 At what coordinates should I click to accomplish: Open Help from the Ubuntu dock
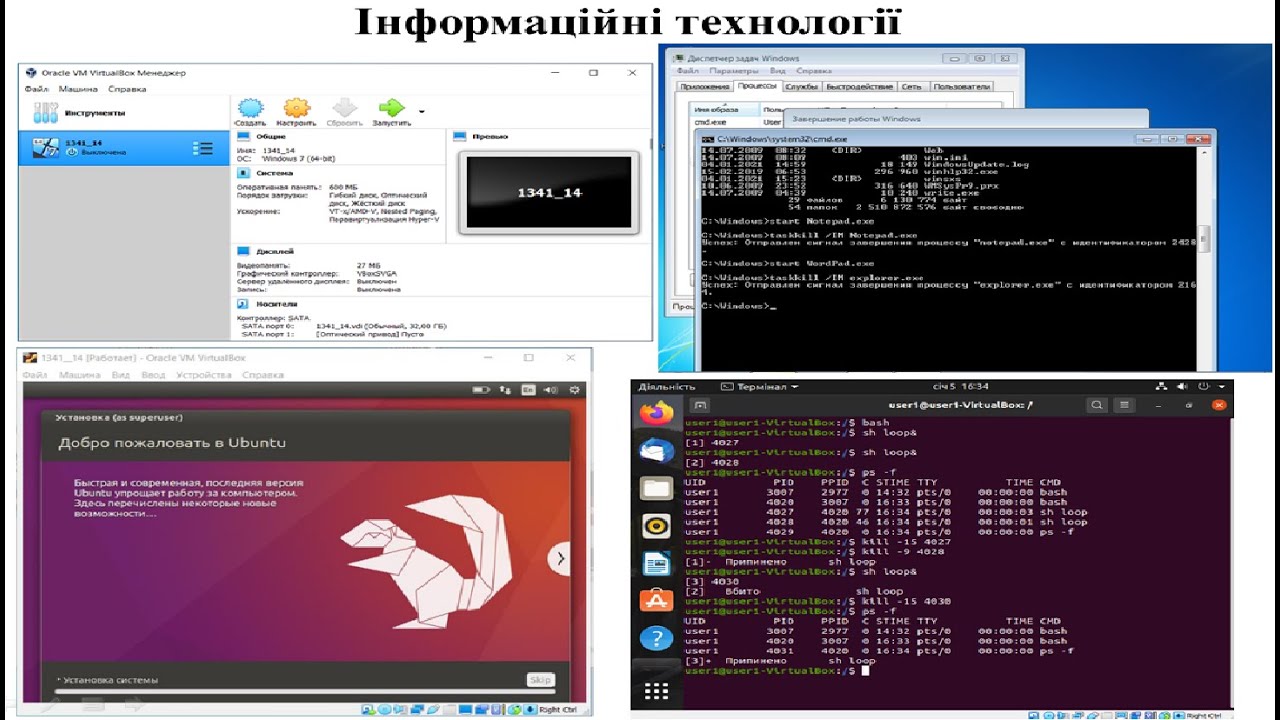coord(656,638)
